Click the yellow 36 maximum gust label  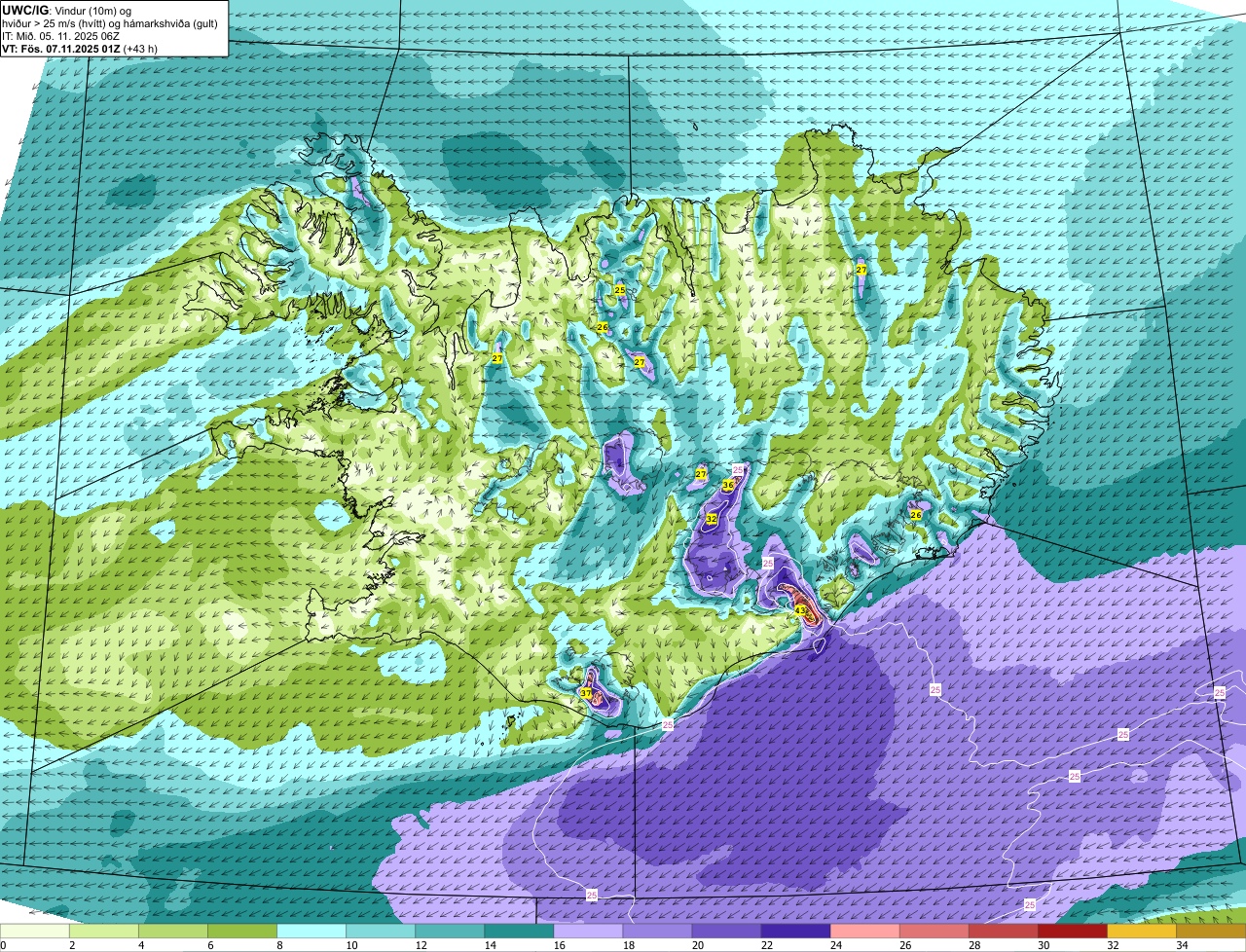click(x=727, y=485)
